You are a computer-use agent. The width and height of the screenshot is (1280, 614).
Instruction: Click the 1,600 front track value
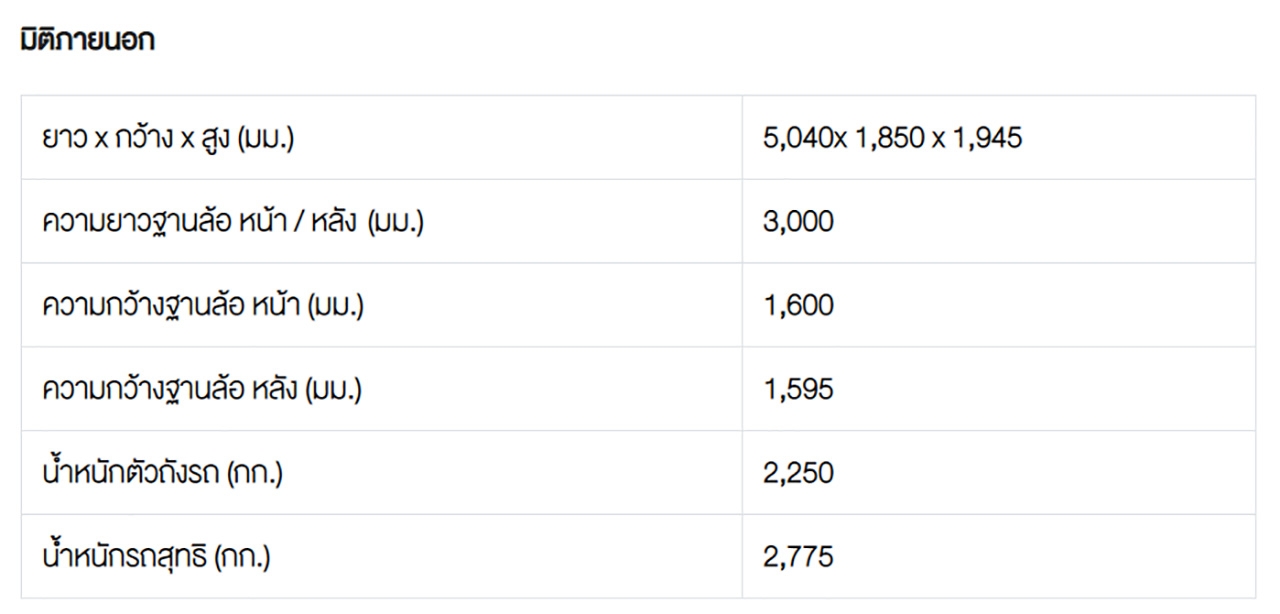click(x=797, y=306)
